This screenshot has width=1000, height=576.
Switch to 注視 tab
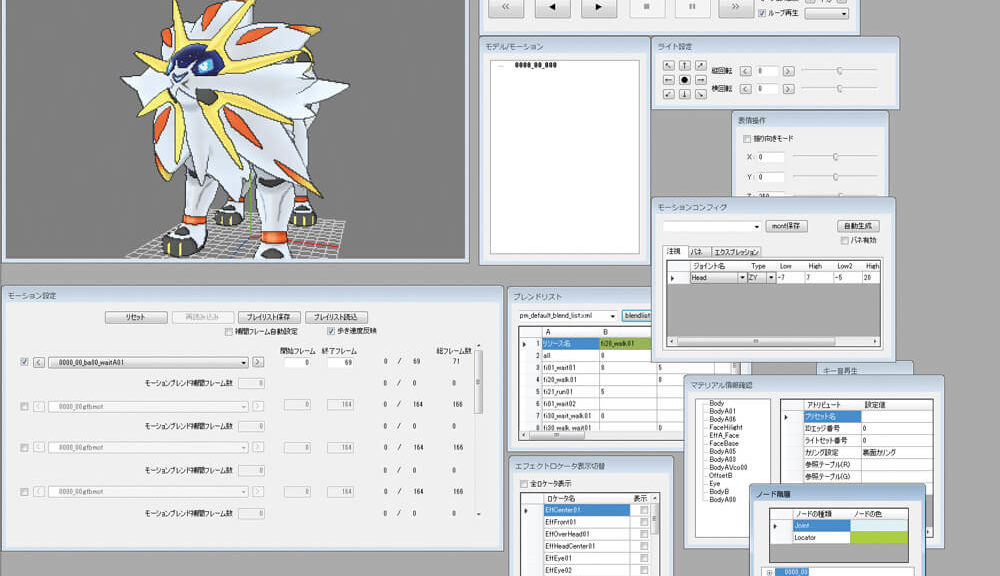674,251
